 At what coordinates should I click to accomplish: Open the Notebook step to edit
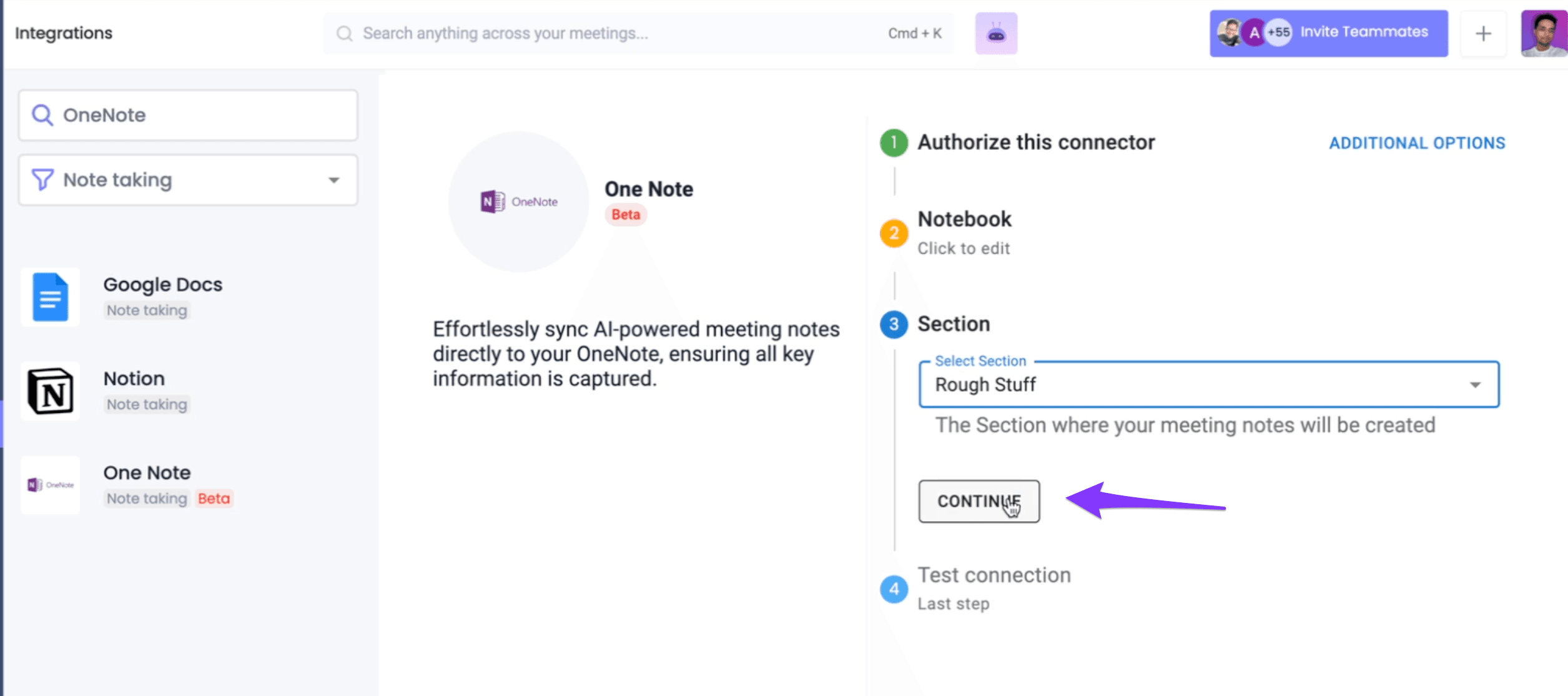[964, 219]
